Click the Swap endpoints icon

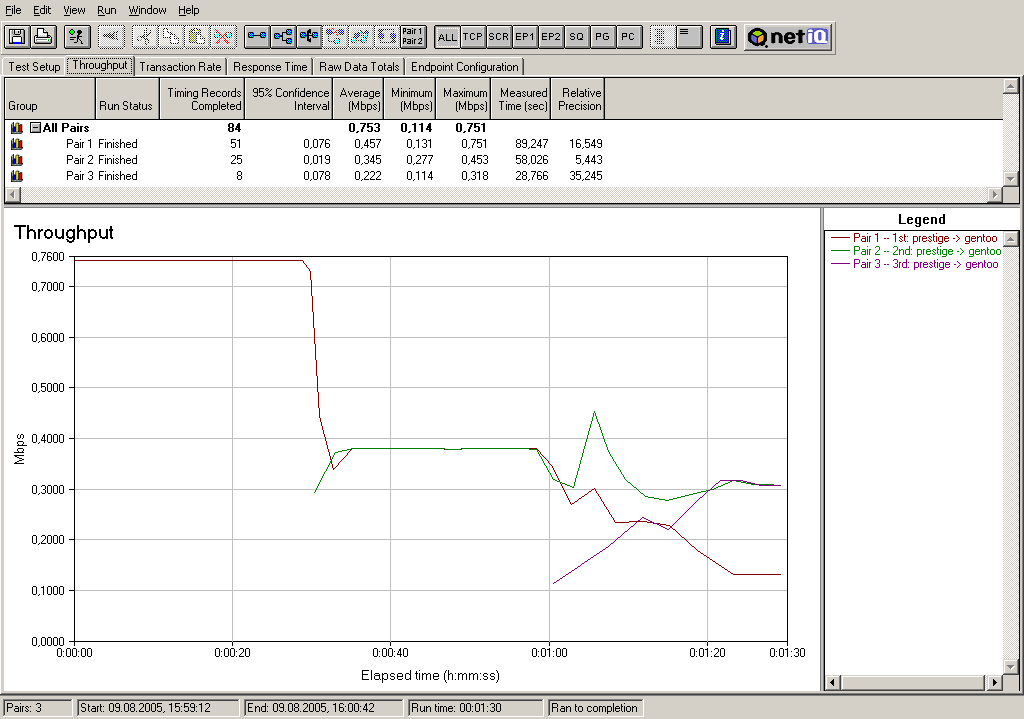tap(387, 37)
